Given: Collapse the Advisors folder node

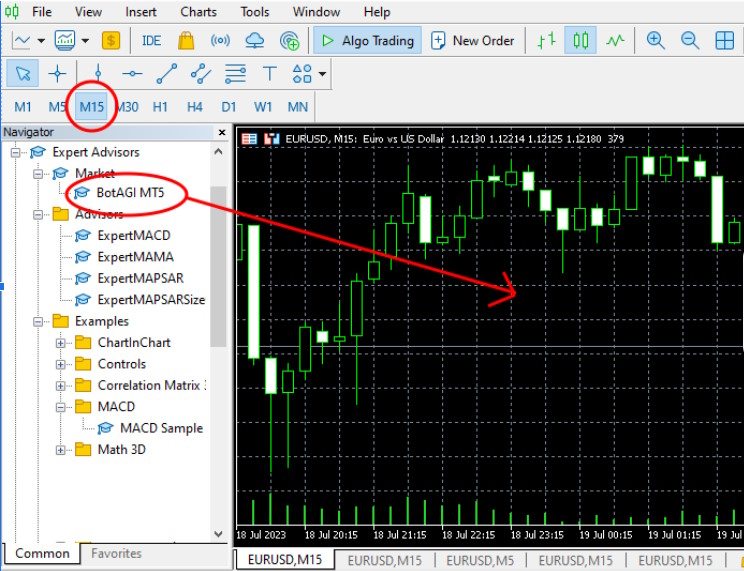Looking at the screenshot, I should pyautogui.click(x=38, y=215).
